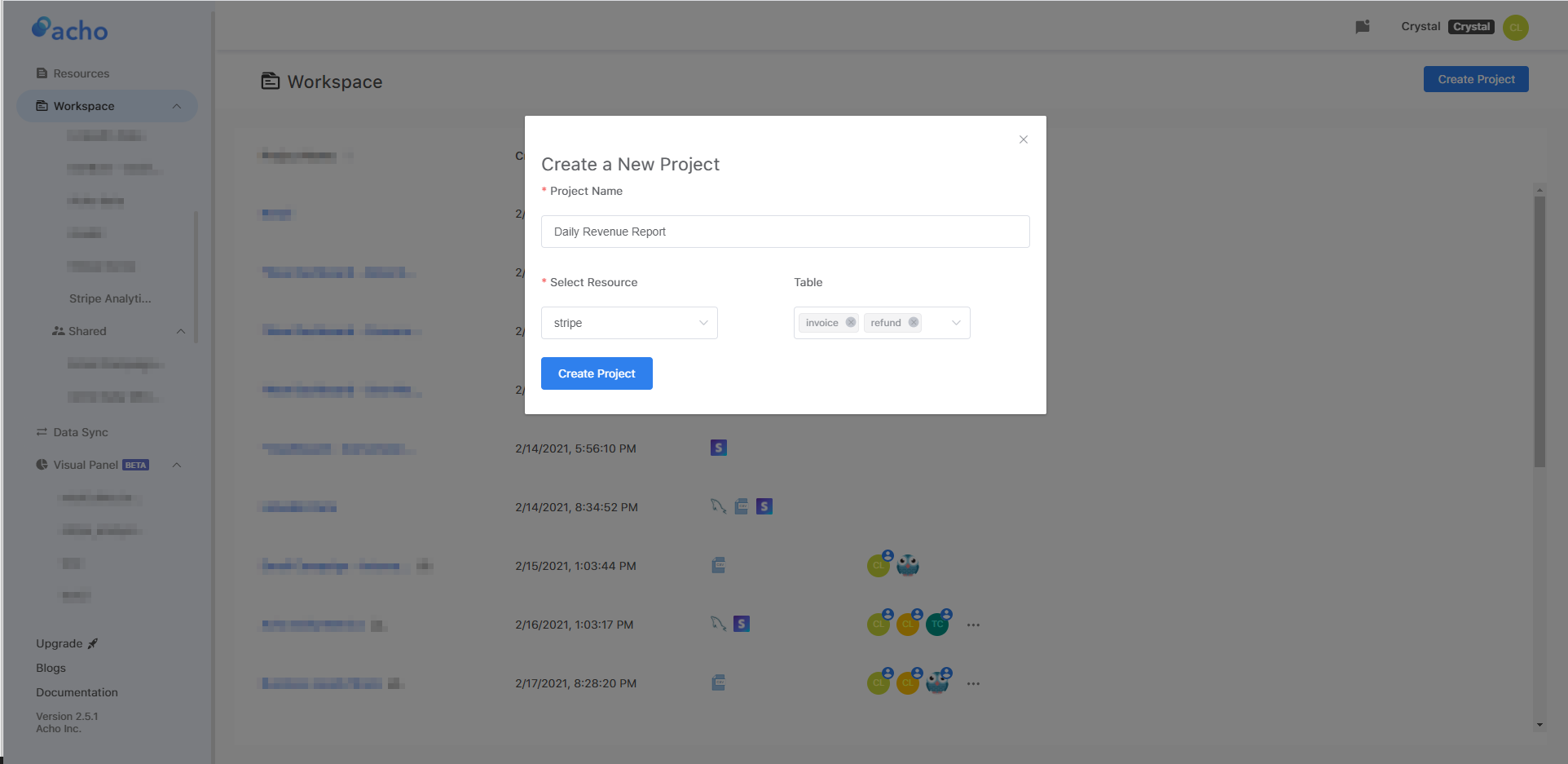The image size is (1568, 764).
Task: Open more options in 2/16/2021 row
Action: tap(973, 625)
